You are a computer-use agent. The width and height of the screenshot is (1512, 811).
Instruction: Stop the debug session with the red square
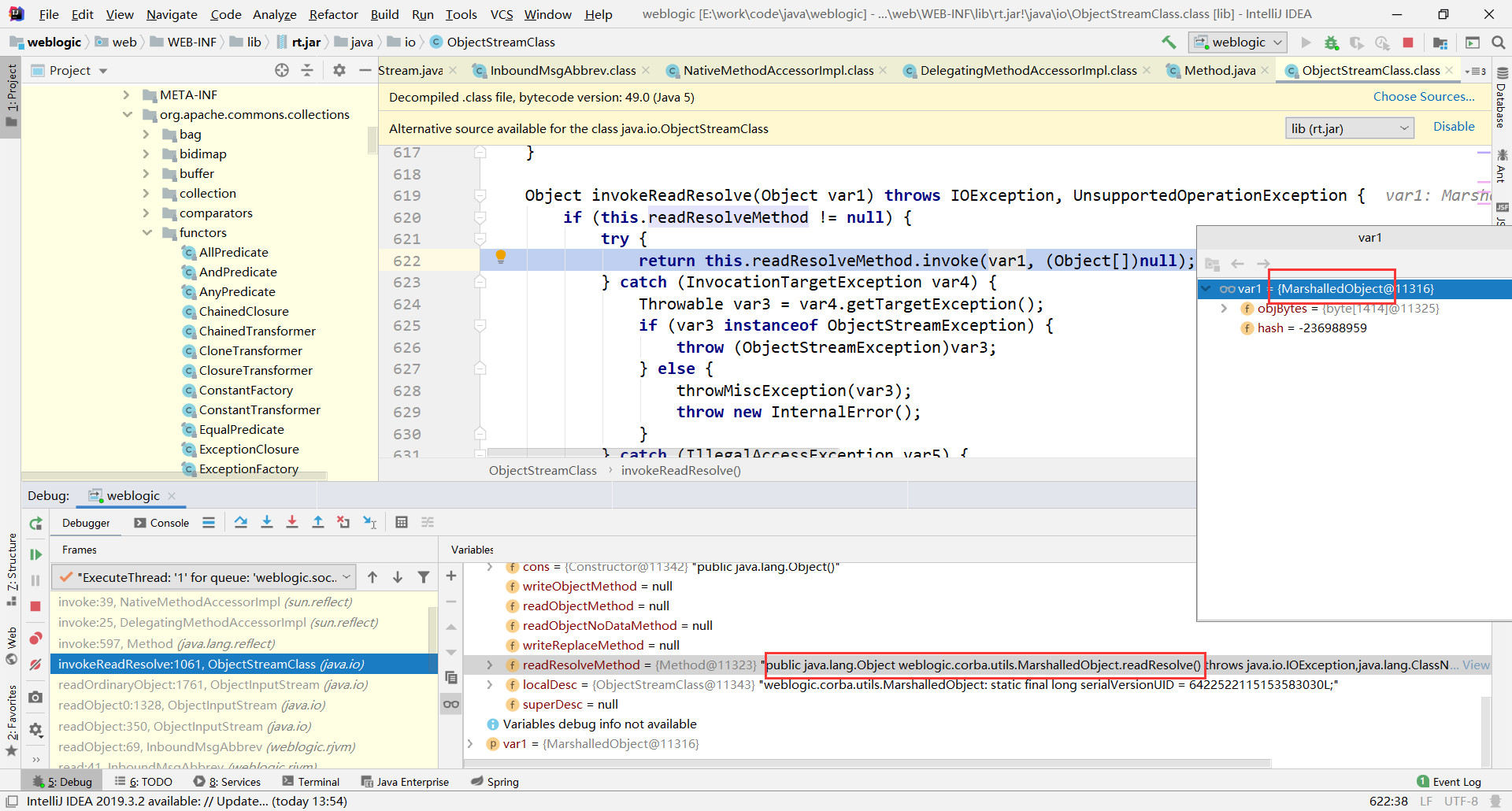35,606
